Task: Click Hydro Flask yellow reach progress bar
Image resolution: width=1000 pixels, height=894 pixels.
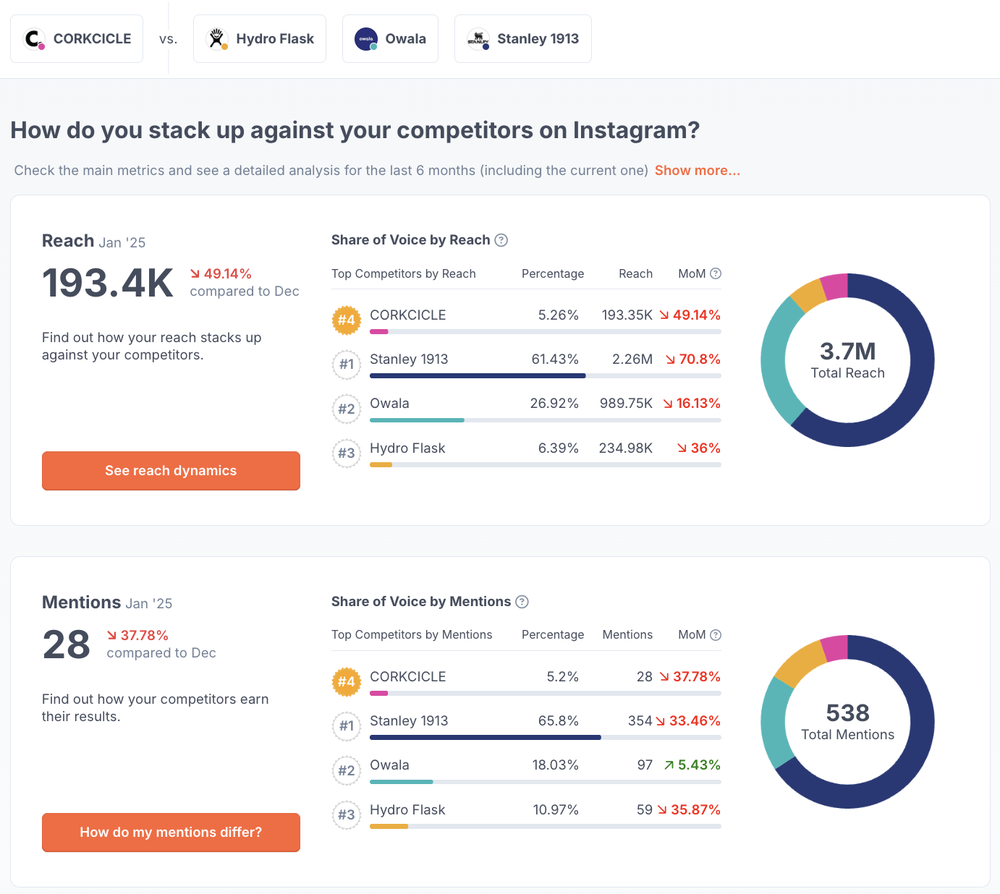Action: pyautogui.click(x=381, y=464)
